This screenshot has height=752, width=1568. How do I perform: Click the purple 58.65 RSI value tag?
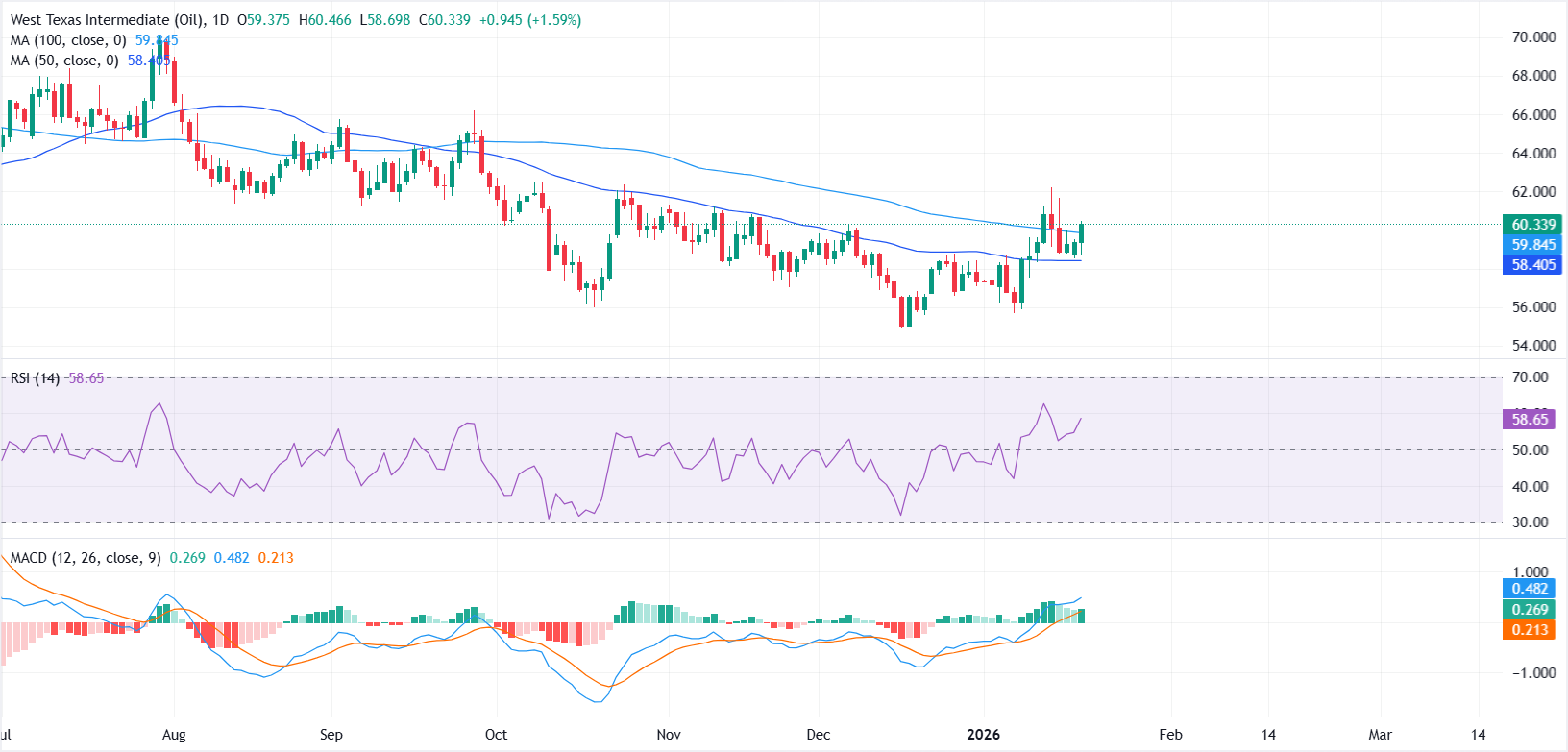(1529, 420)
